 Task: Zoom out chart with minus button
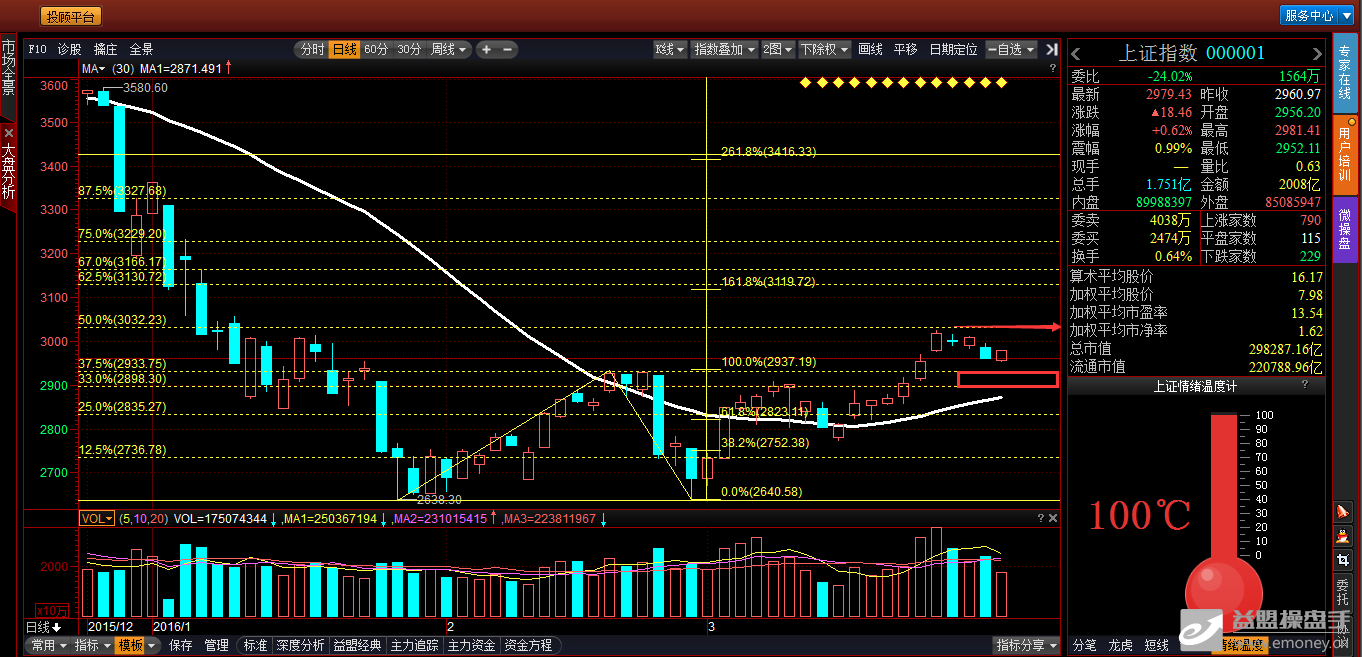(x=507, y=49)
